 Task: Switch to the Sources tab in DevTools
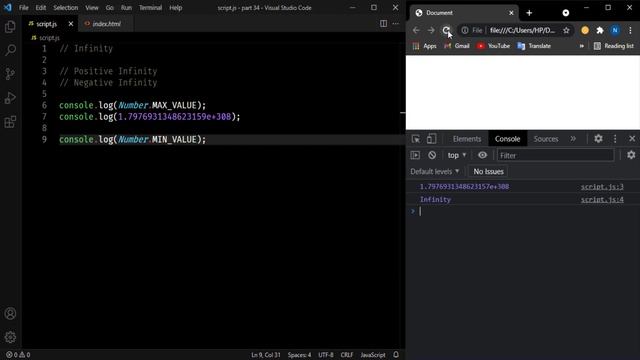546,139
